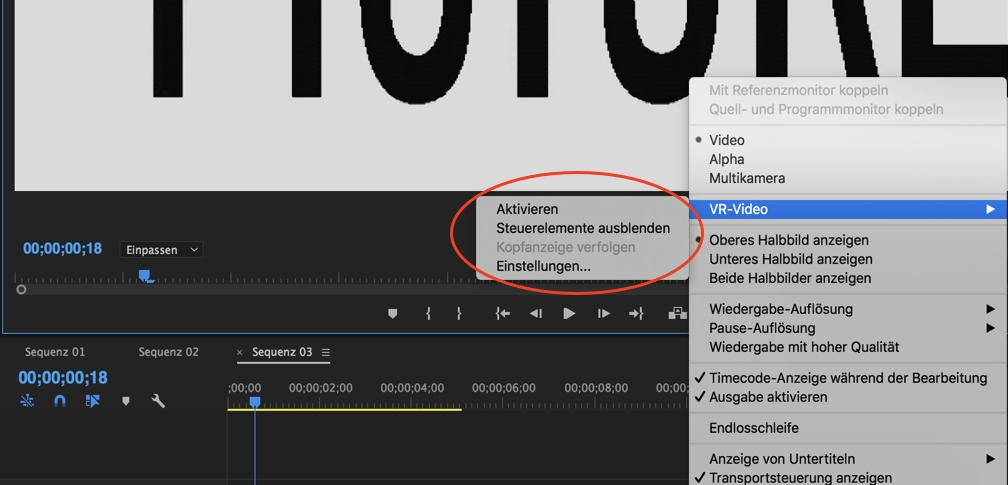Expand the VR-Video submenu
The height and width of the screenshot is (485, 1008).
849,209
